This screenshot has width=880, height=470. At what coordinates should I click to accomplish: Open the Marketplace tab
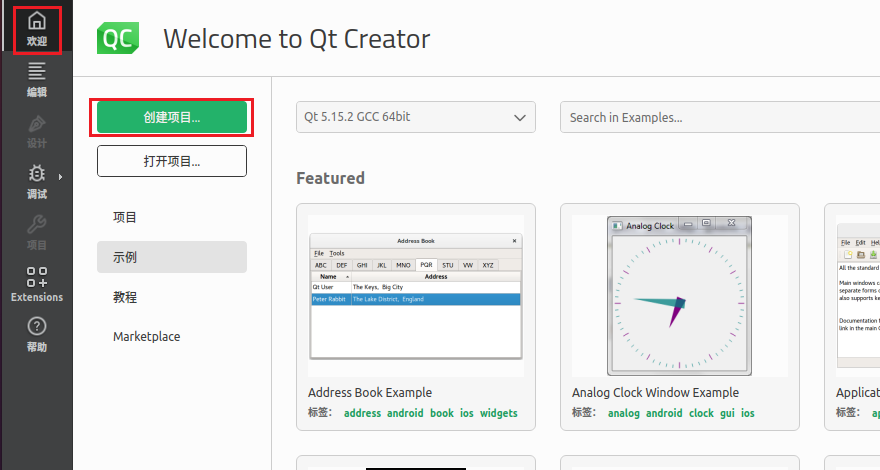tap(172, 336)
